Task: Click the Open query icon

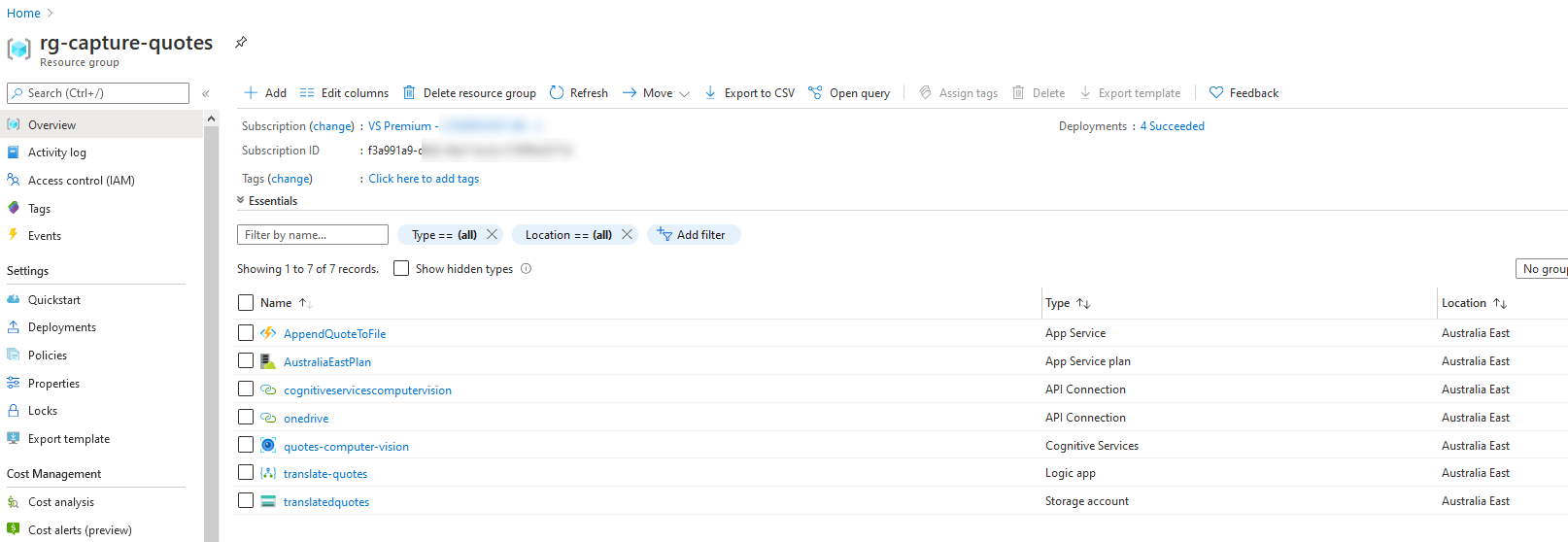Action: (815, 92)
